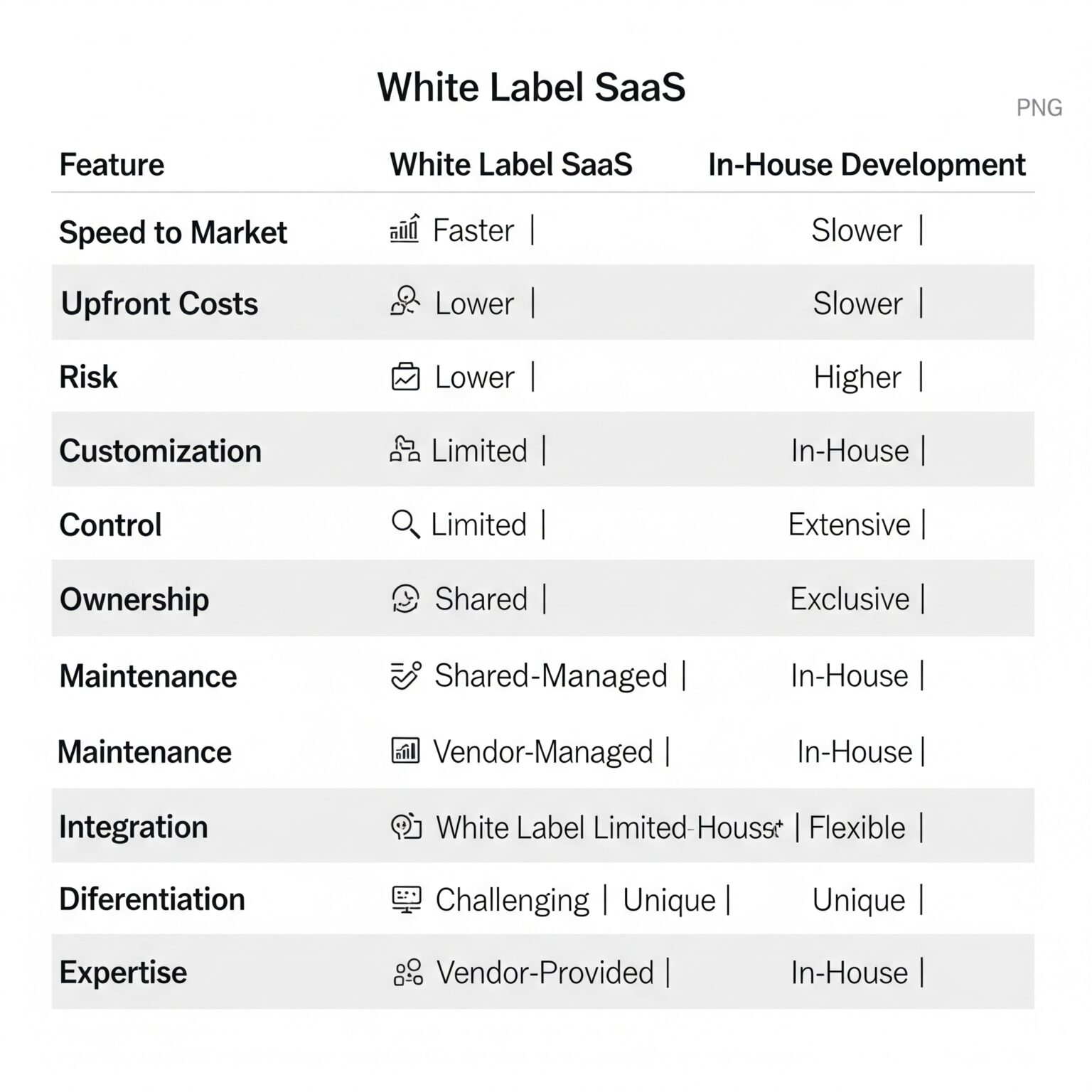Click the Speed to Market row label
Image resolution: width=1092 pixels, height=1092 pixels.
pos(173,232)
